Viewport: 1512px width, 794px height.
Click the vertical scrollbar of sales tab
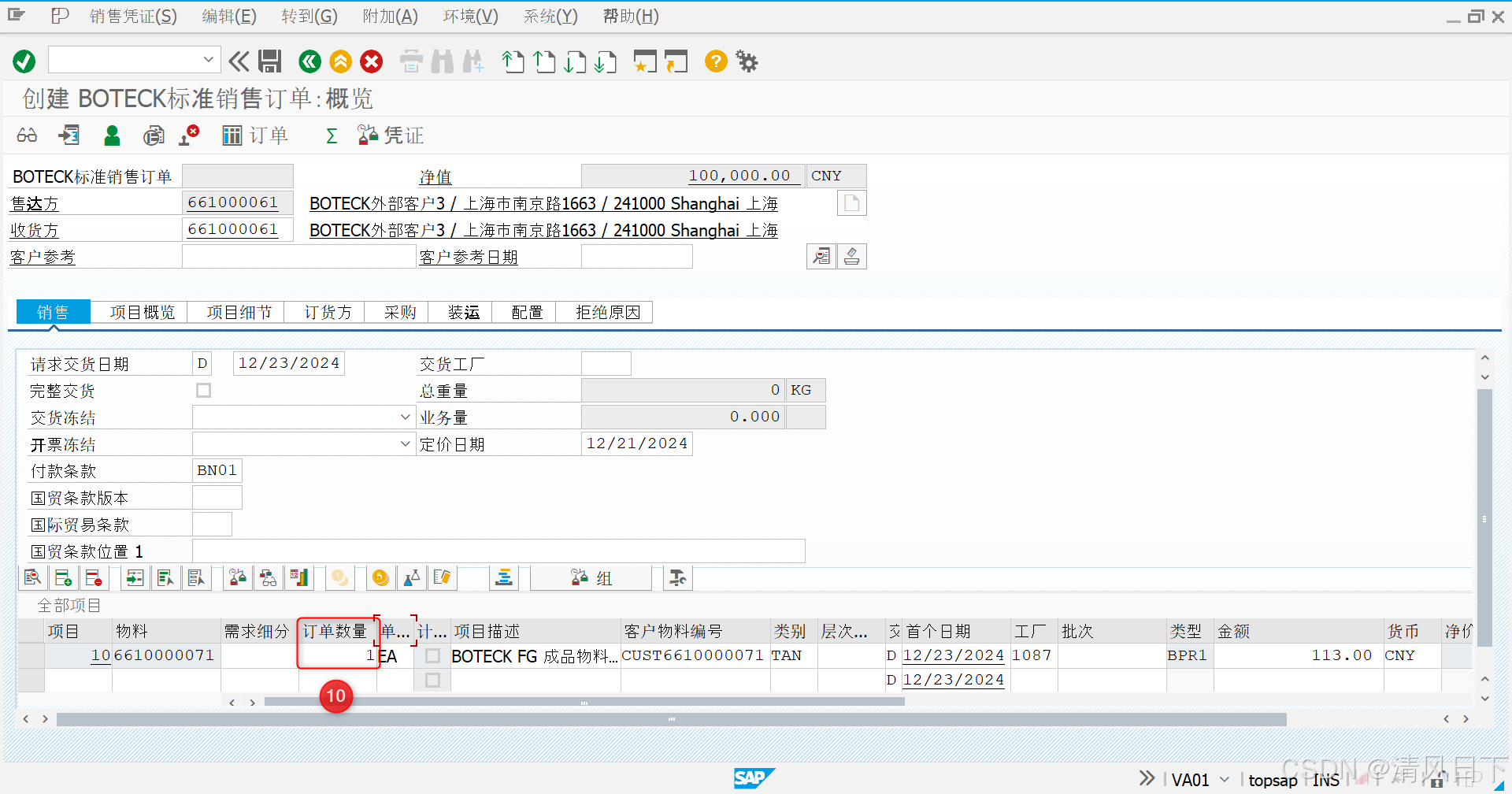point(1484,520)
